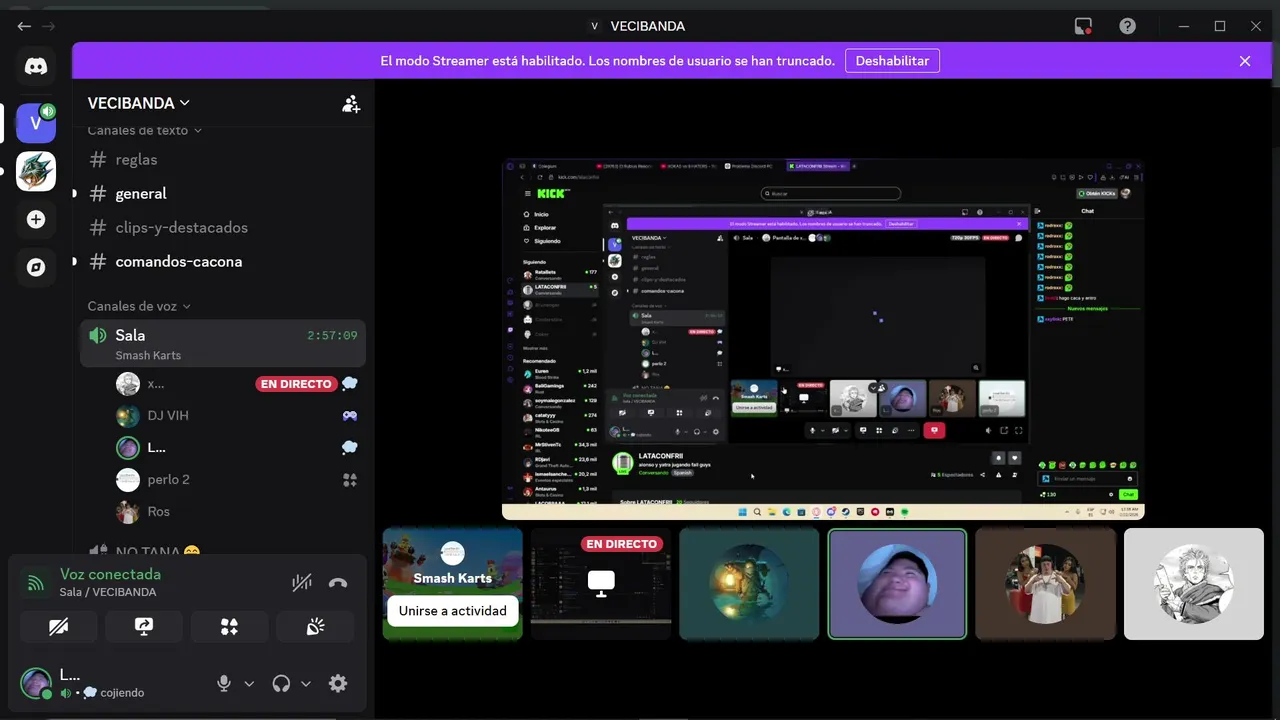Click Smash Karts label under Sala channel

pyautogui.click(x=148, y=355)
